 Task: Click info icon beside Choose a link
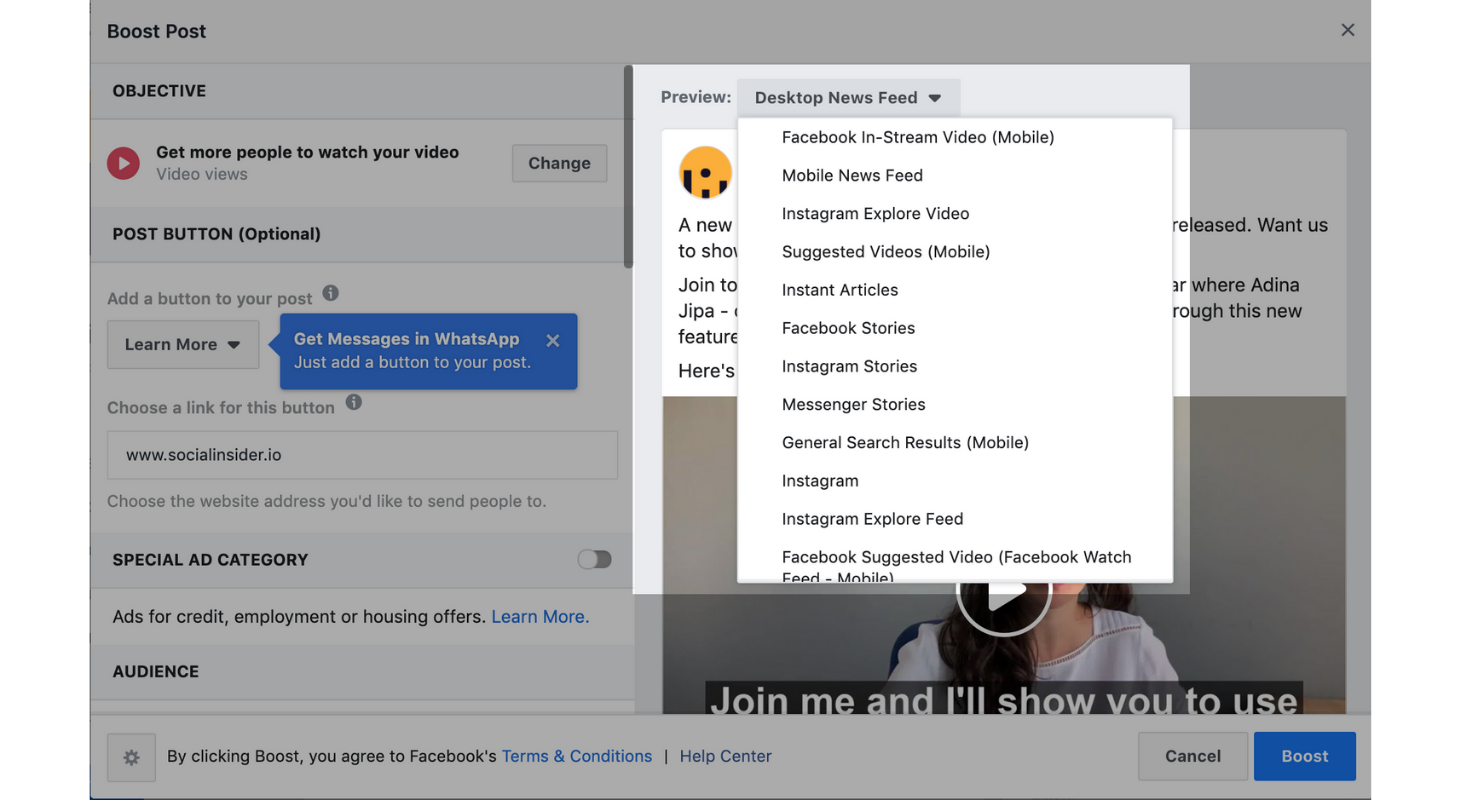354,402
